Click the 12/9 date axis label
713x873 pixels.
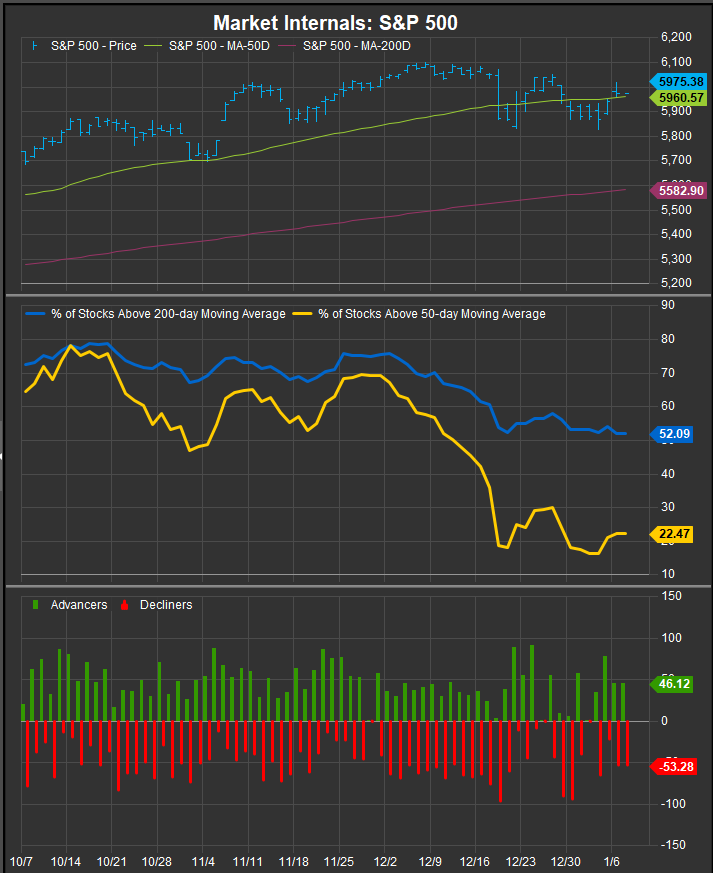430,862
